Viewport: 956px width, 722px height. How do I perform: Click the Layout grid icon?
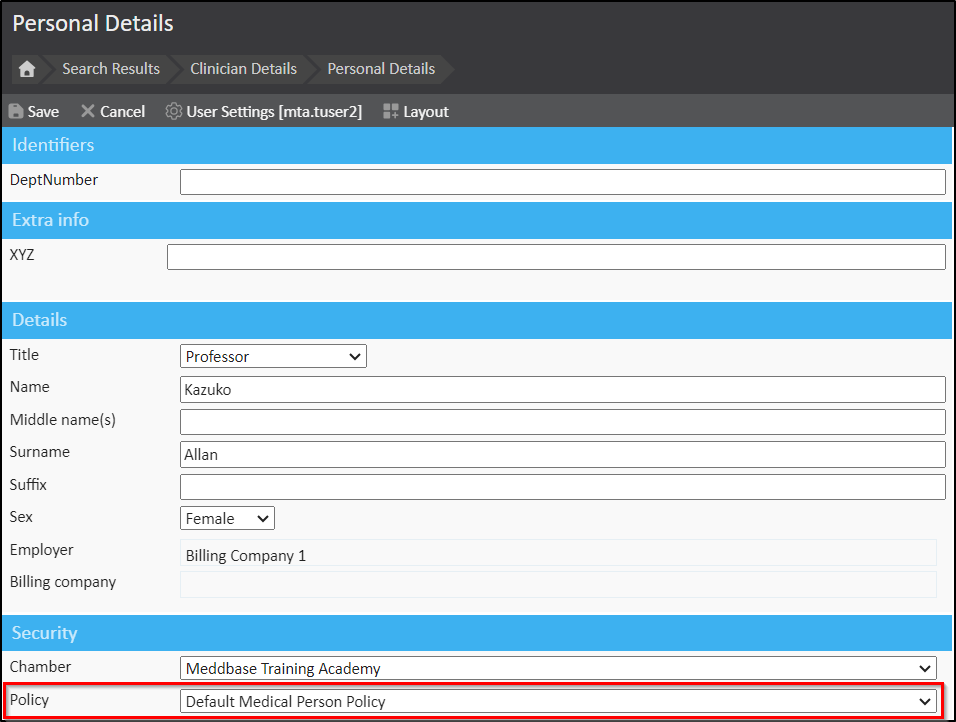coord(391,112)
